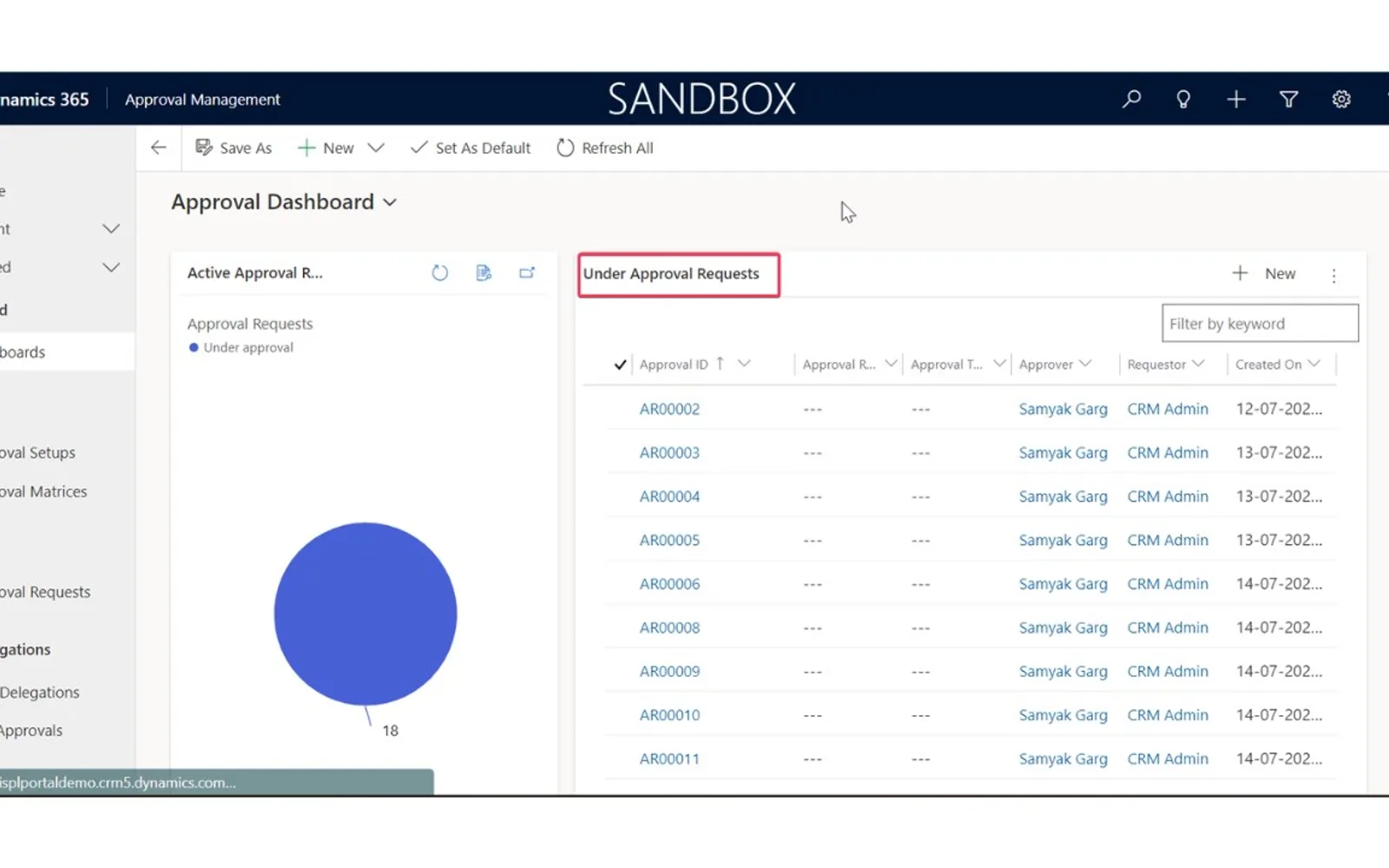Open Approvals in sidebar
Screen dimensions: 1389x868
[31, 731]
